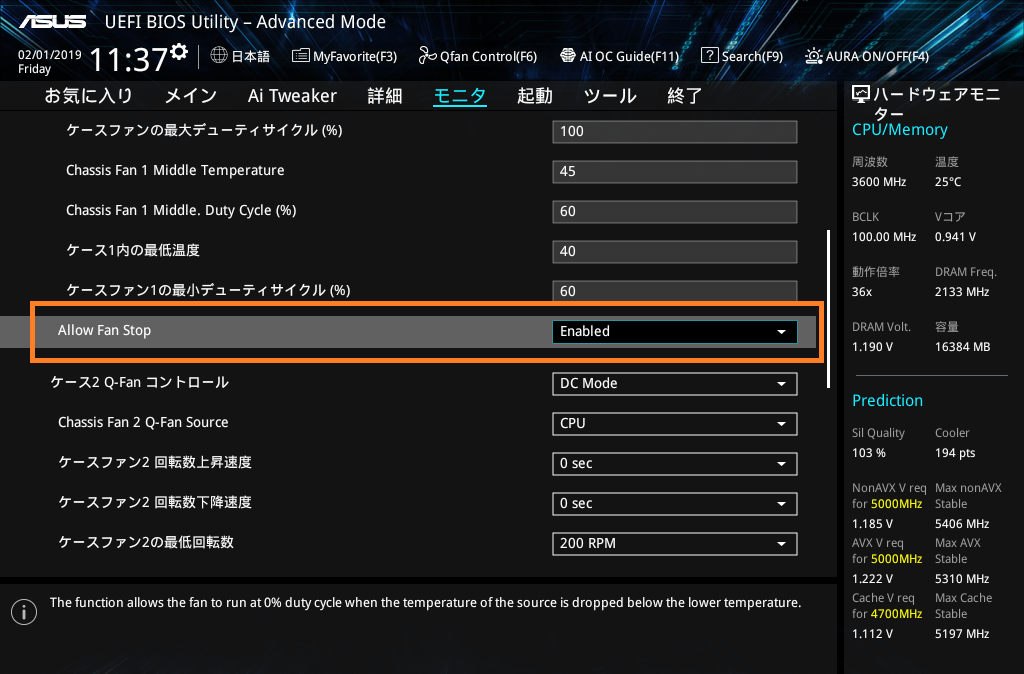Open the 日本語 language selector
Viewport: 1024px width, 674px height.
point(240,56)
